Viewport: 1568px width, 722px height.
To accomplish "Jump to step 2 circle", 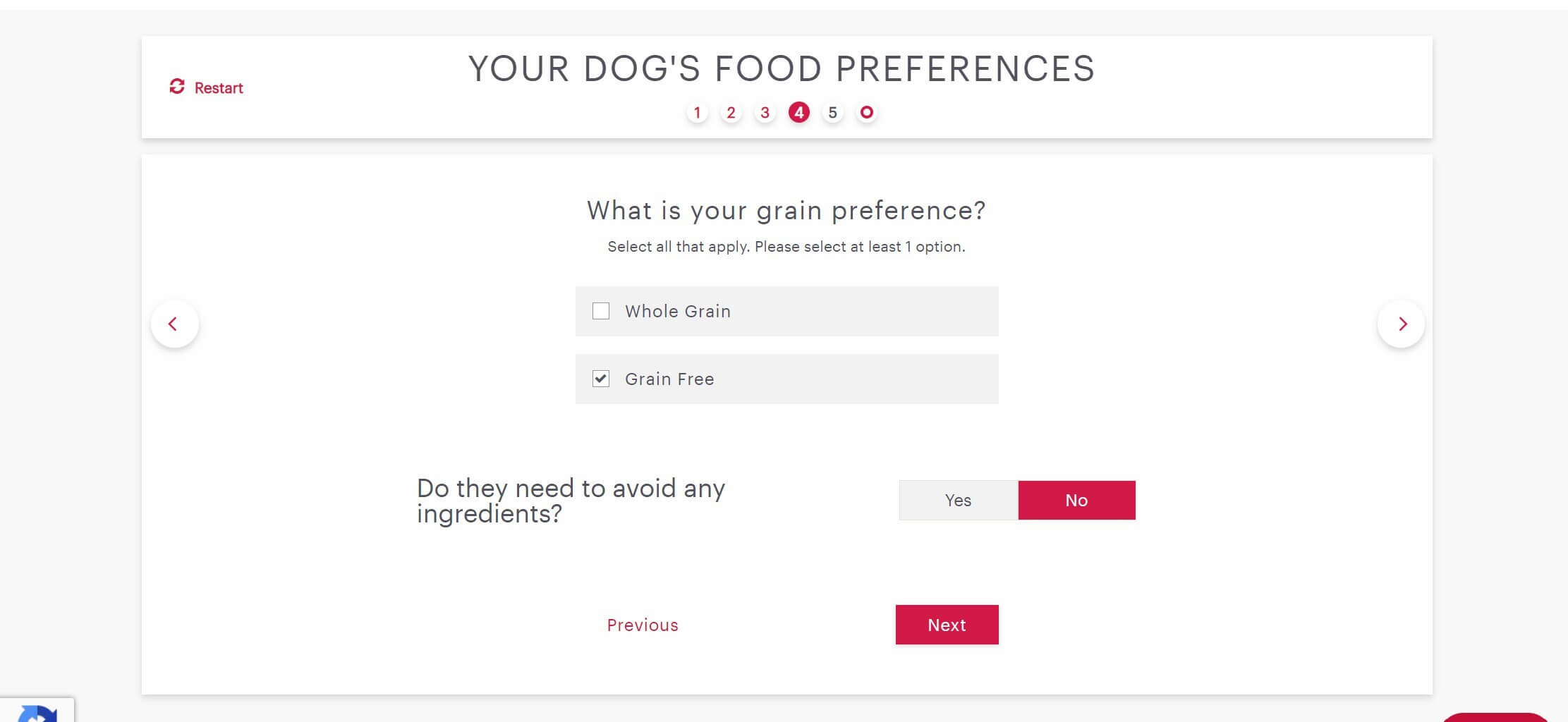I will (x=731, y=112).
